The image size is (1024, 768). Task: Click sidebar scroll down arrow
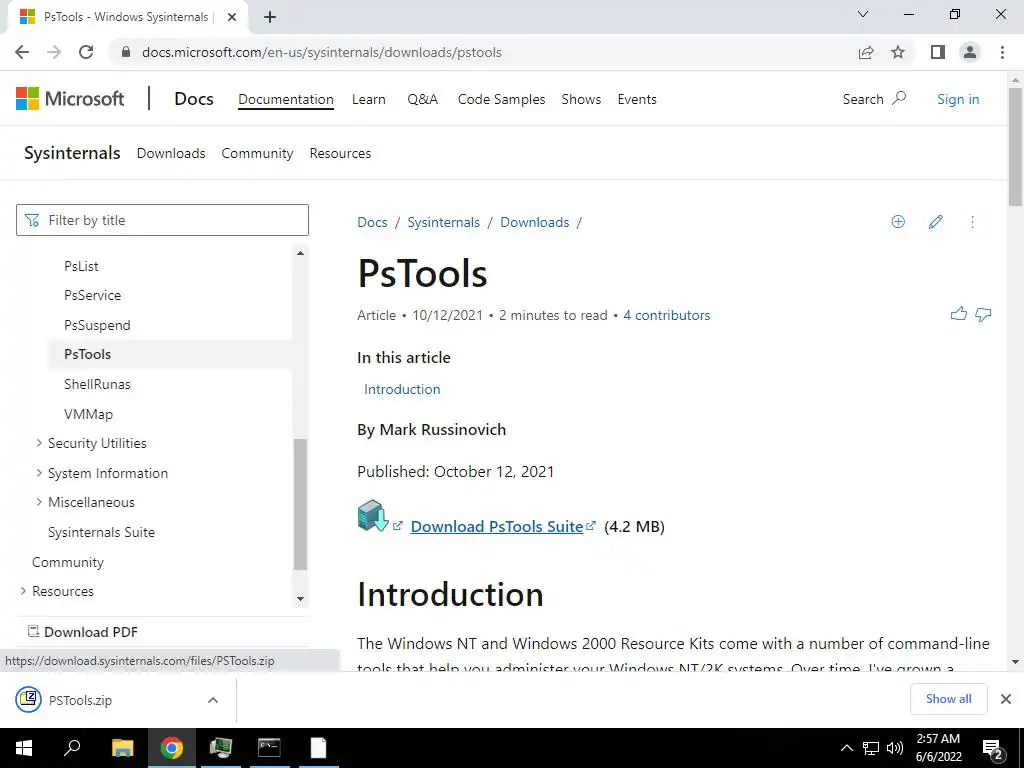(x=300, y=599)
